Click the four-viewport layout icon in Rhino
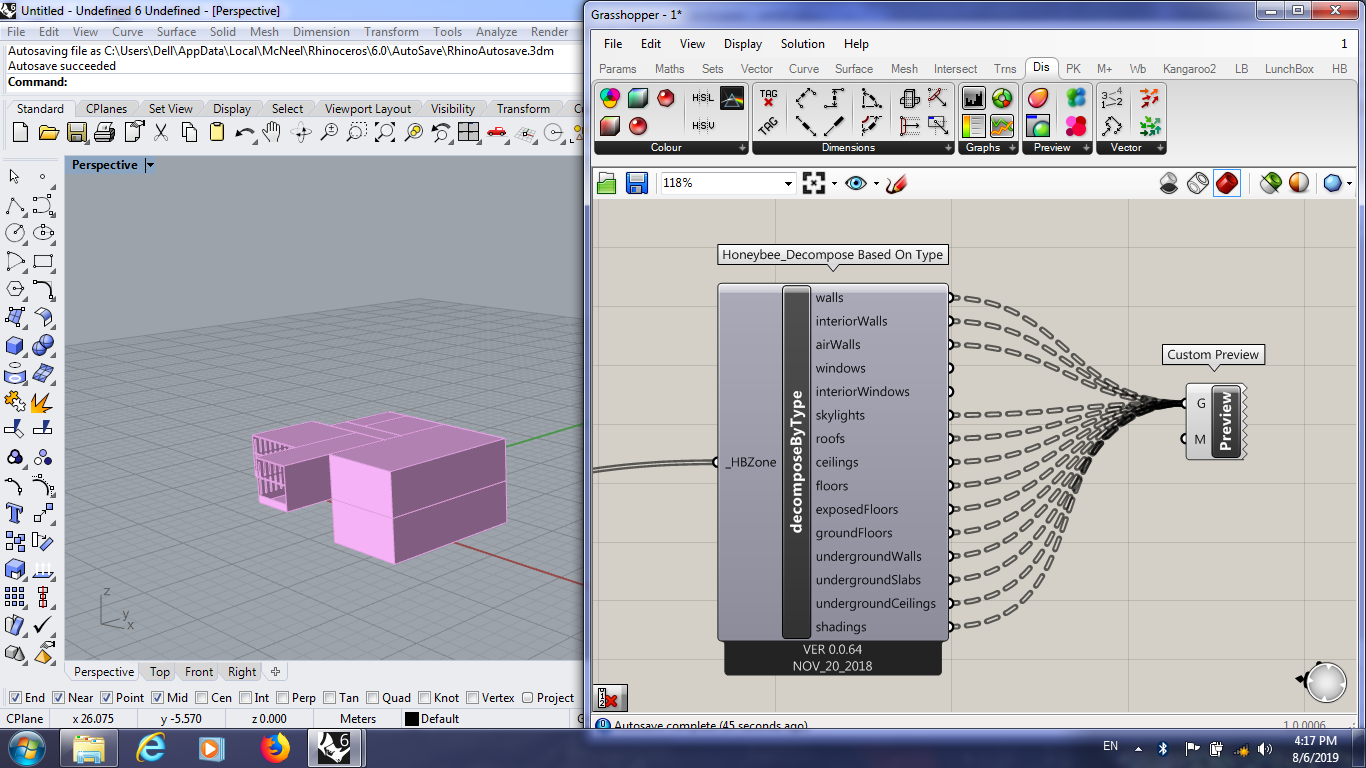The width and height of the screenshot is (1366, 768). pyautogui.click(x=469, y=132)
